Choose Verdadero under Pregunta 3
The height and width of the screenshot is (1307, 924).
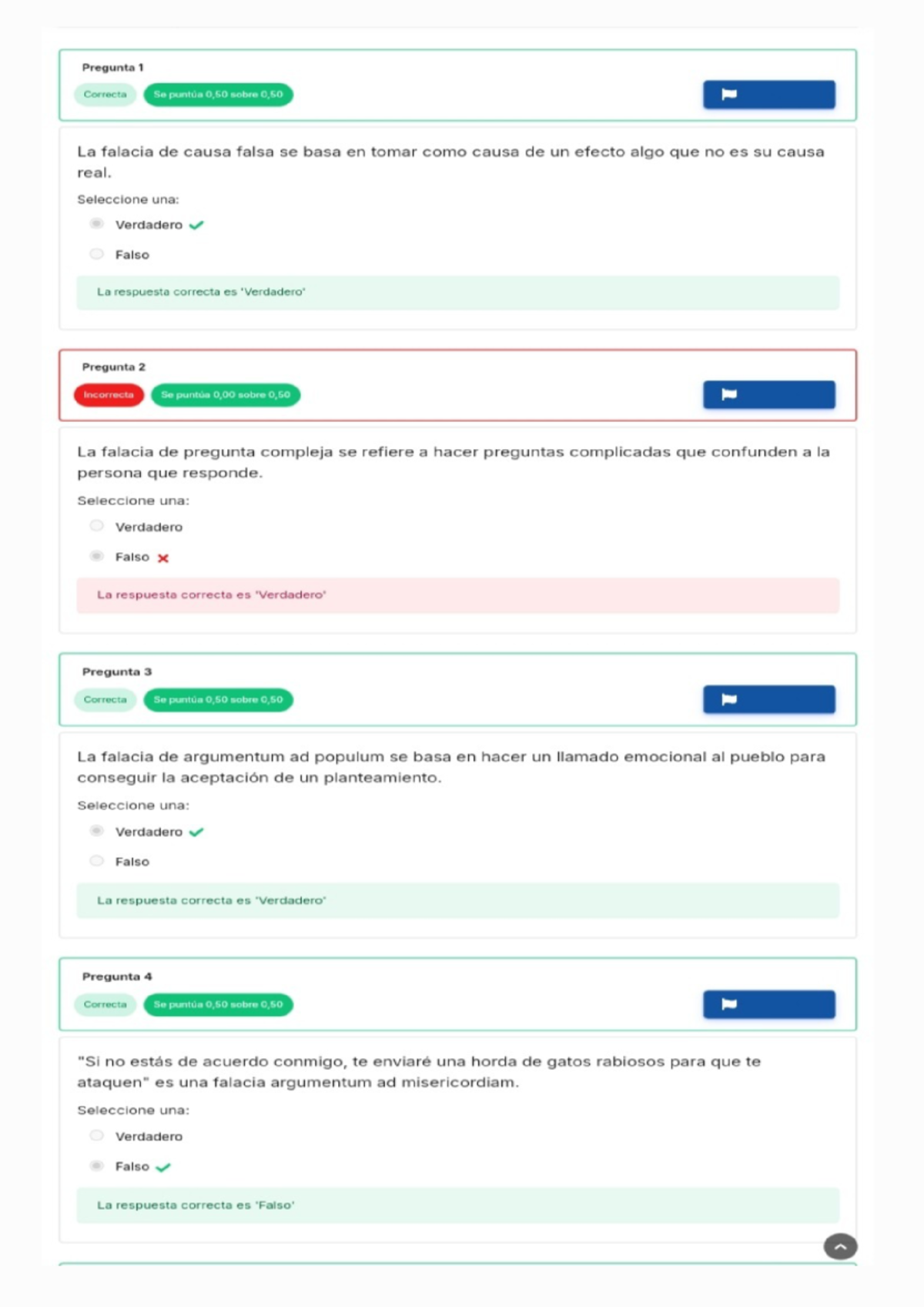[96, 830]
